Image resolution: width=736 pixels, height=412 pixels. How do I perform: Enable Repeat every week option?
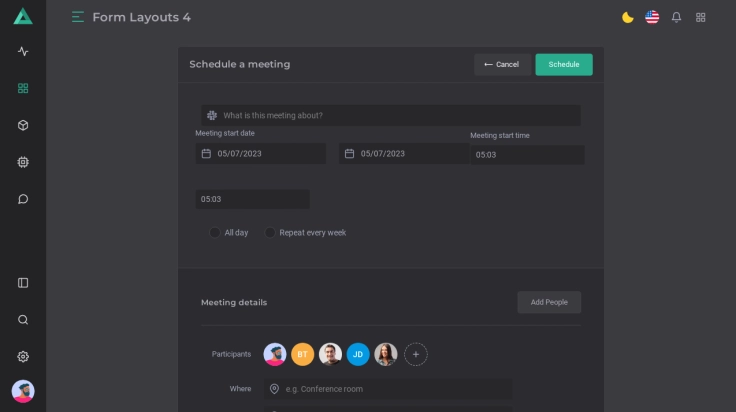[270, 233]
